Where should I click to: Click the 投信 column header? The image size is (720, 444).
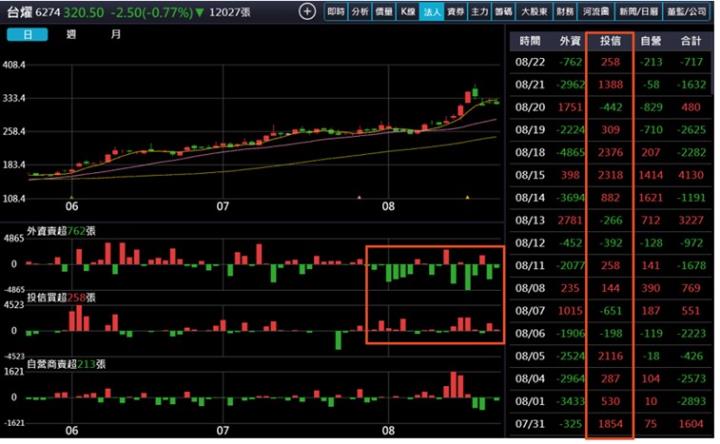pos(610,41)
